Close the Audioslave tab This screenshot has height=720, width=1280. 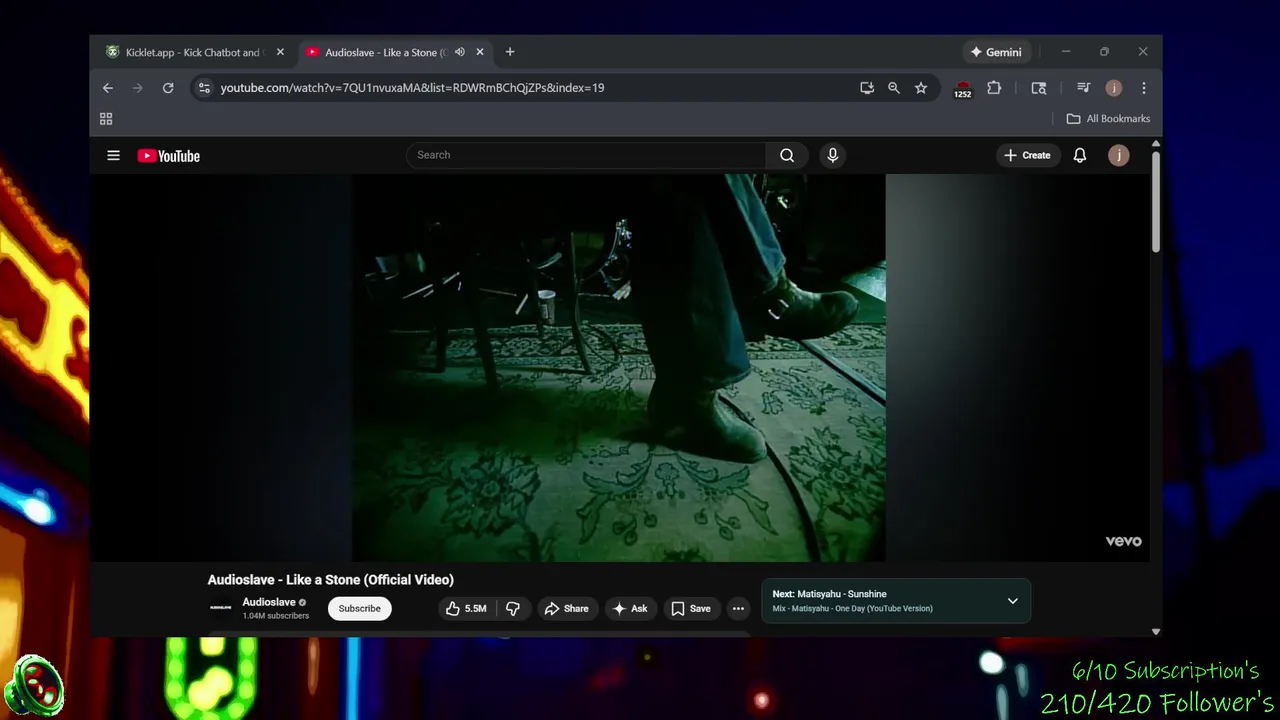[480, 52]
